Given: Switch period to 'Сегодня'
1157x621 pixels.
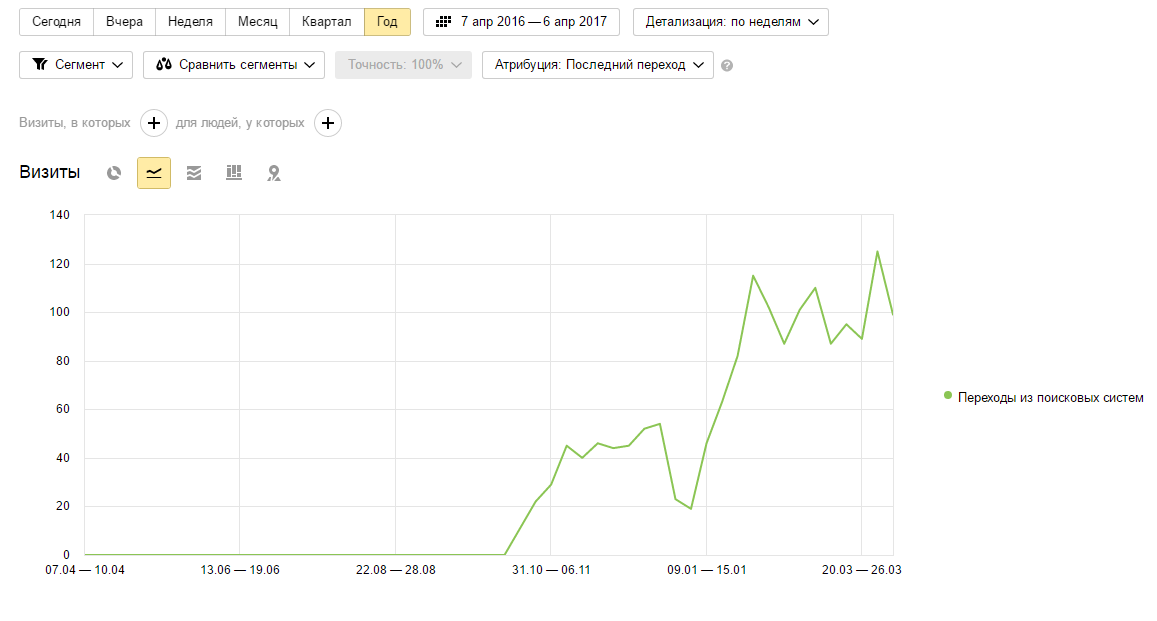Looking at the screenshot, I should [x=56, y=22].
